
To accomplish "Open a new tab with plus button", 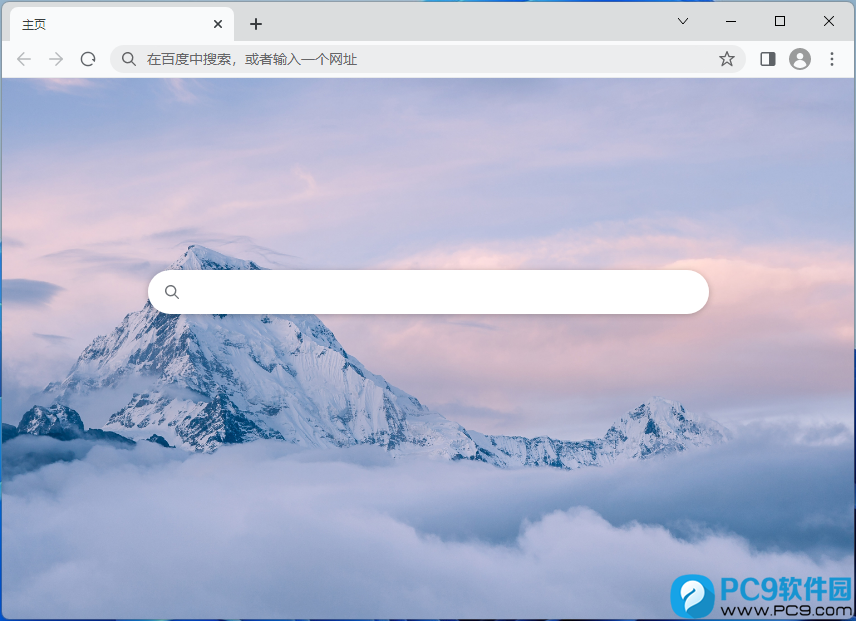I will (255, 24).
